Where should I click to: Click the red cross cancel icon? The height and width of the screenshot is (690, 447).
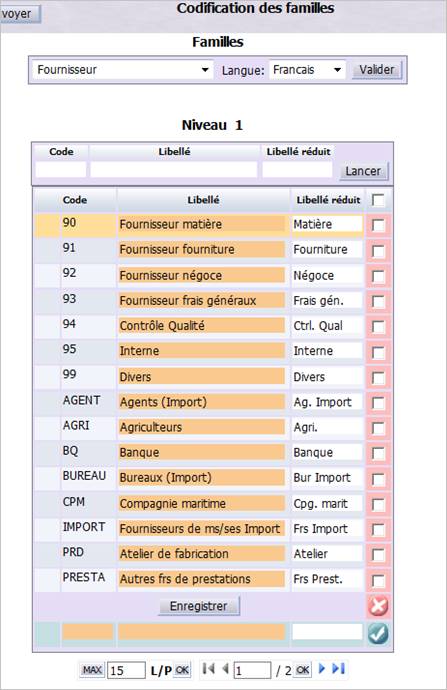378,606
